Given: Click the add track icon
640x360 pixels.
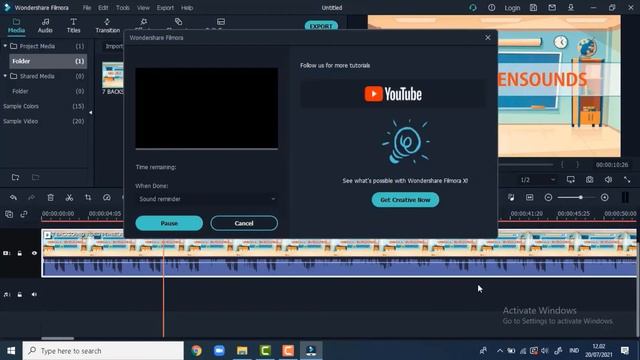Looking at the screenshot, I should [x=9, y=214].
